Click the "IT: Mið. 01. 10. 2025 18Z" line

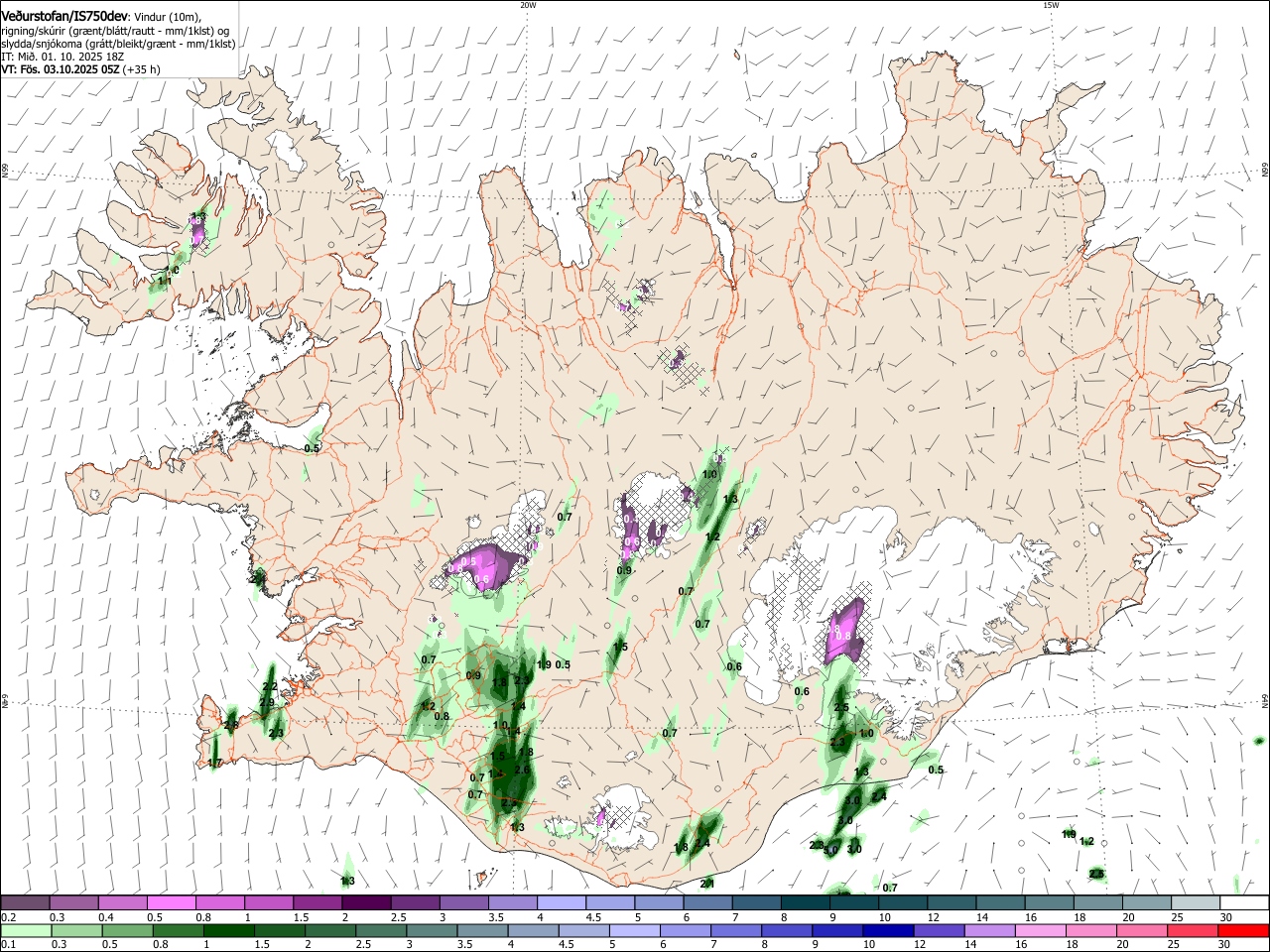62,57
